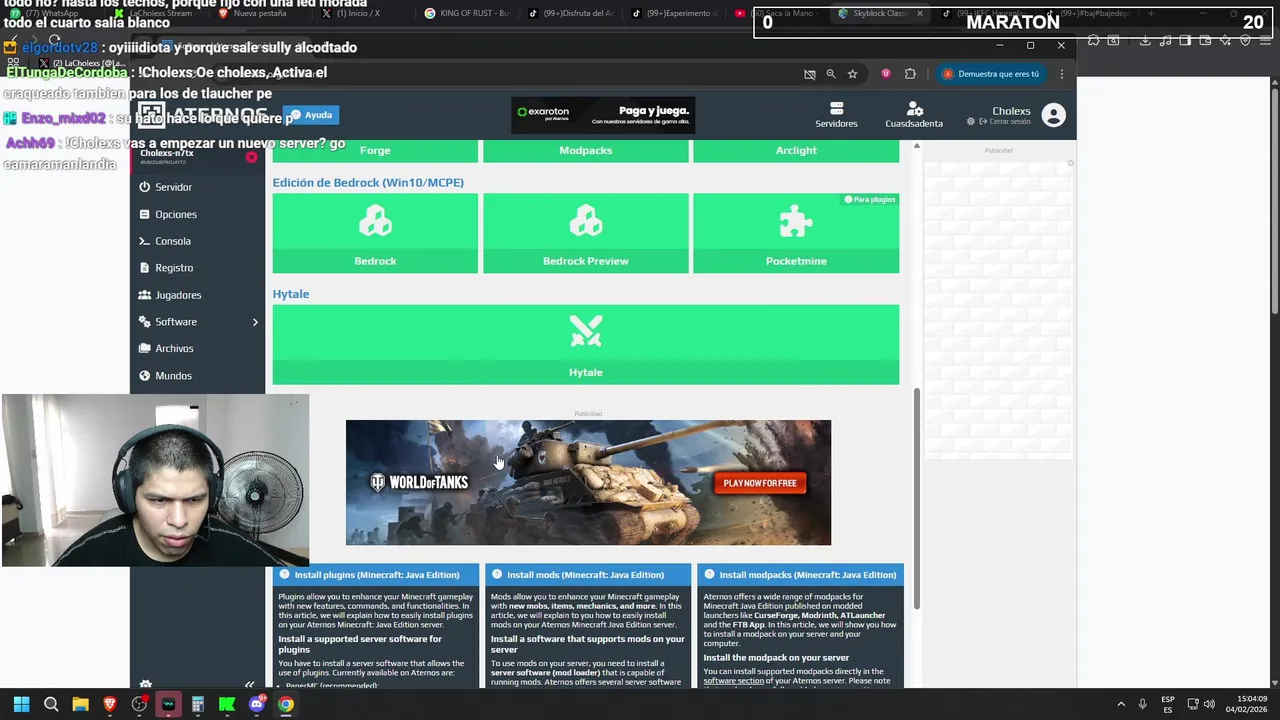Open Install plugins Java Edition article
1280x720 pixels.
(x=376, y=575)
